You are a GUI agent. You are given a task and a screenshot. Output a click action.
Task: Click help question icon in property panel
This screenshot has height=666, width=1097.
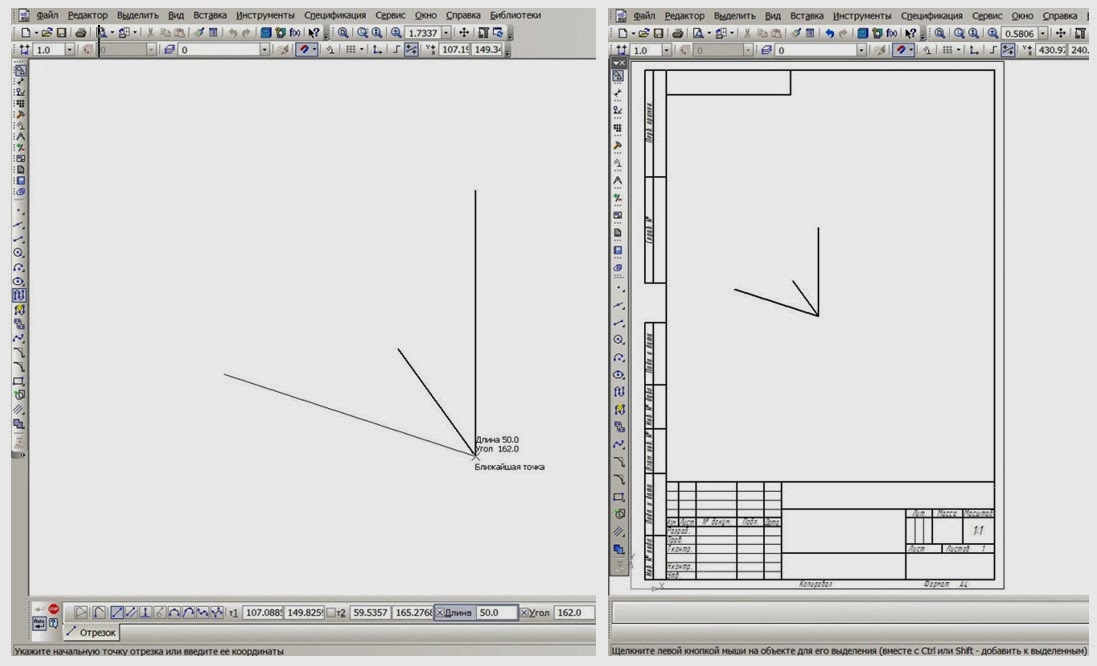pos(53,623)
